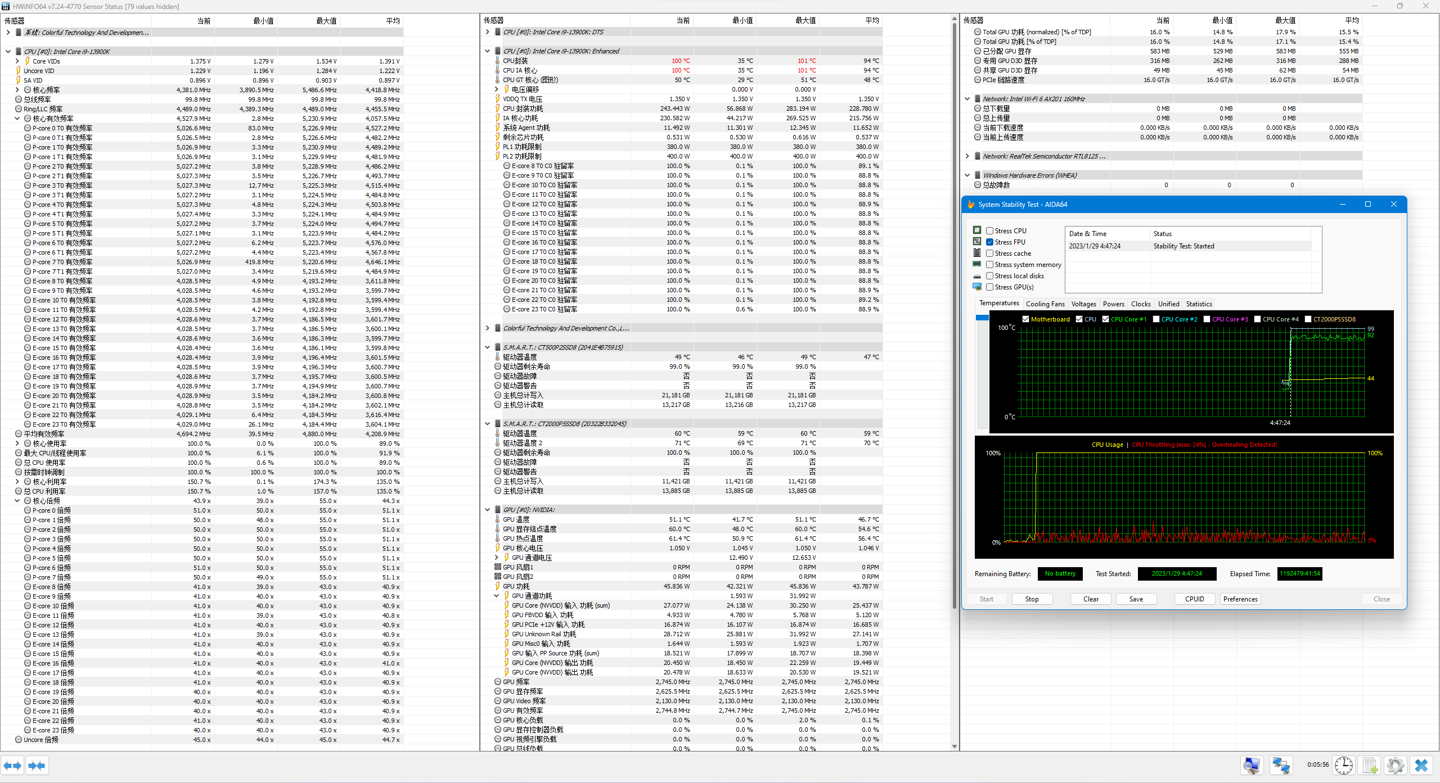Toggle the CPU Core #2 graph legend checkbox
Image resolution: width=1440 pixels, height=783 pixels.
click(1156, 319)
